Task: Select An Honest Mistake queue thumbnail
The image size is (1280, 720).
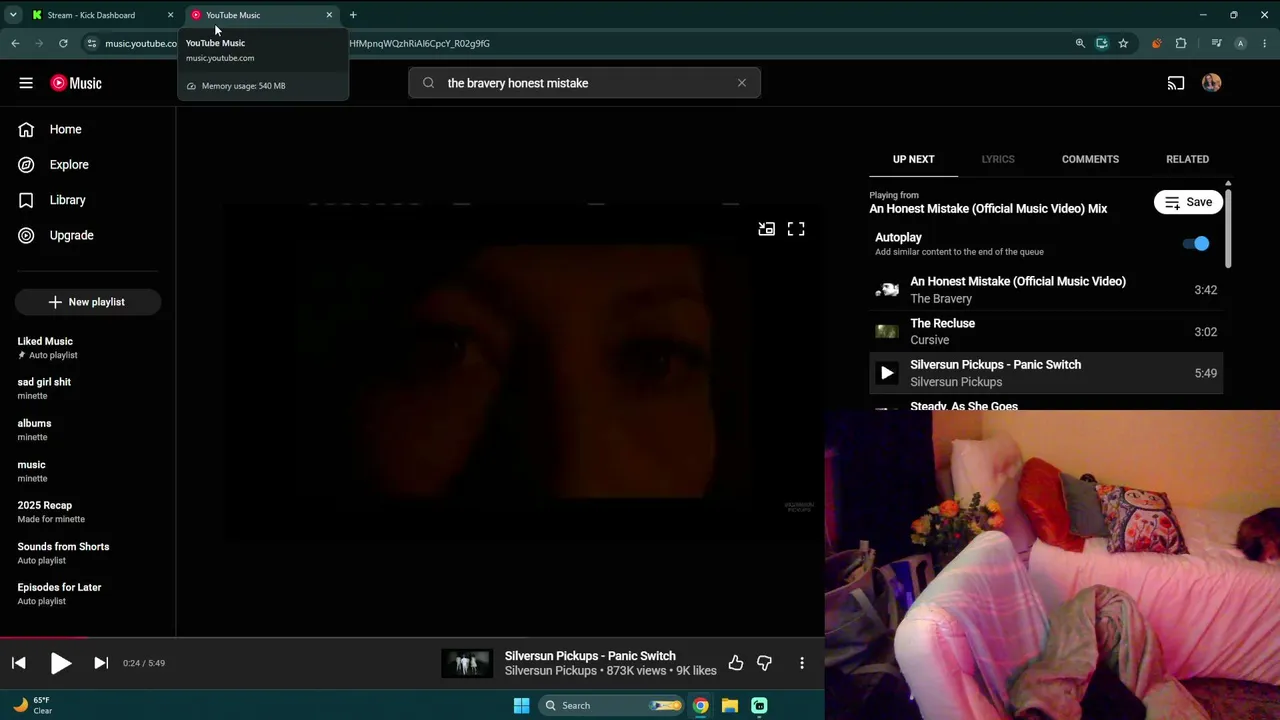Action: point(887,290)
